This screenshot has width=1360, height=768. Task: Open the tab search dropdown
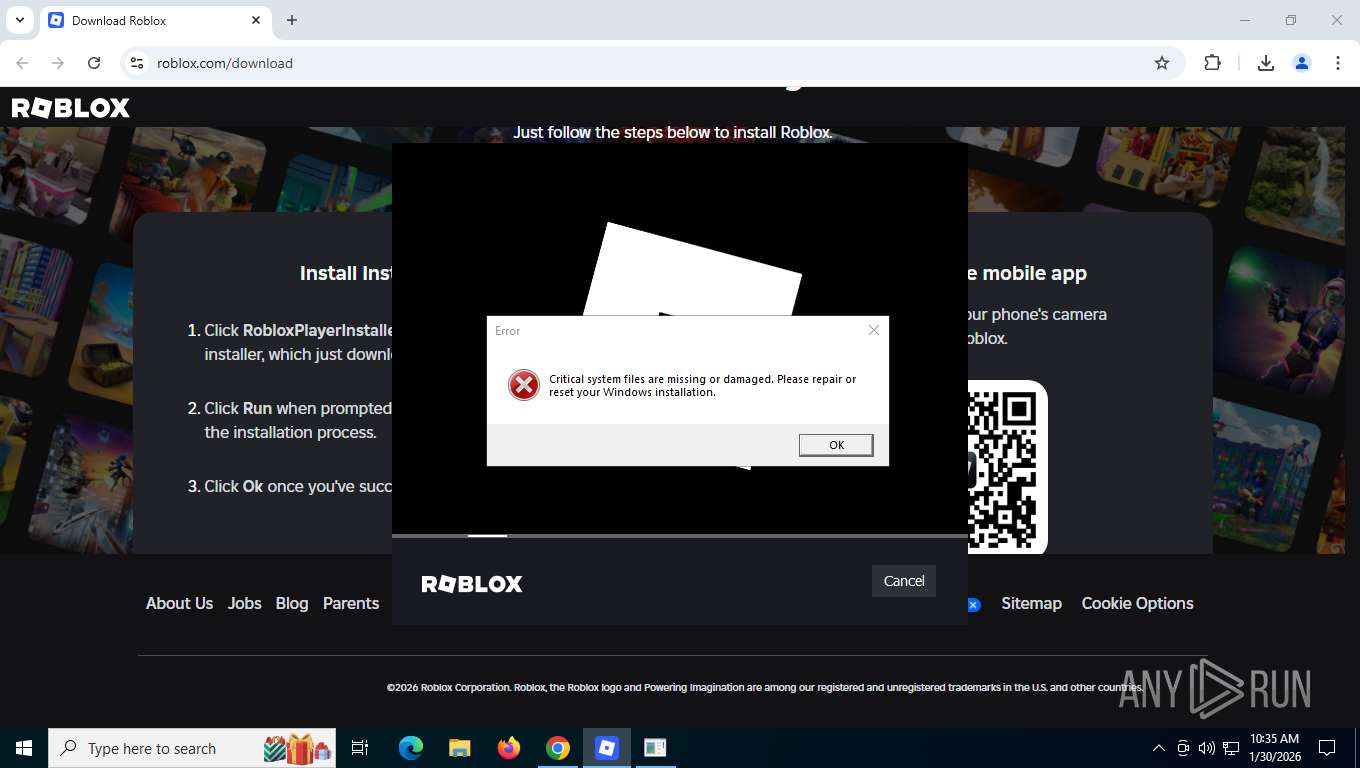tap(19, 20)
